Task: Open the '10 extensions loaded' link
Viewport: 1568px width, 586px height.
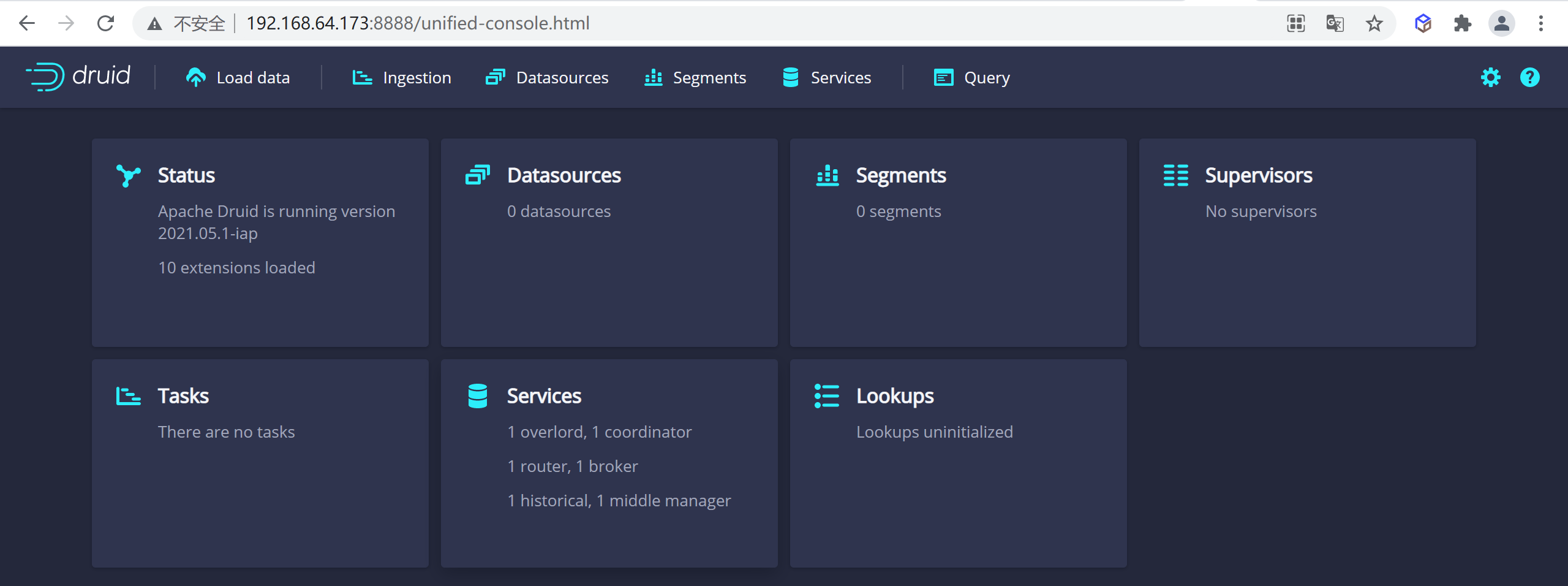Action: (236, 268)
